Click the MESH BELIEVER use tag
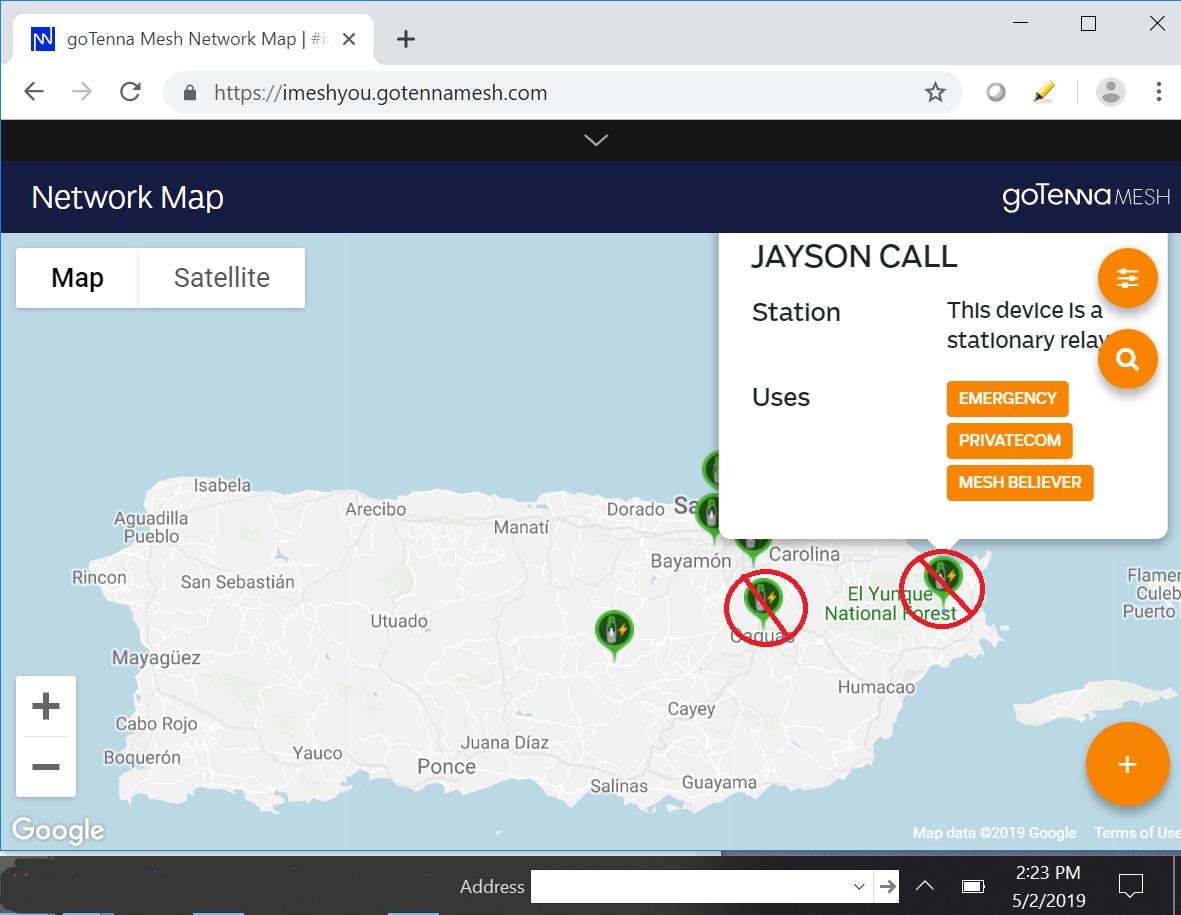1181x915 pixels. pyautogui.click(x=1020, y=483)
